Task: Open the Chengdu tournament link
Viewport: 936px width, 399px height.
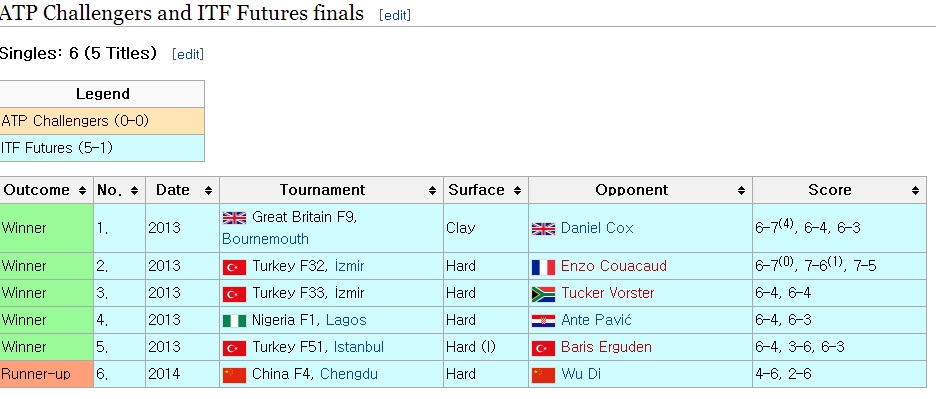Action: click(349, 375)
